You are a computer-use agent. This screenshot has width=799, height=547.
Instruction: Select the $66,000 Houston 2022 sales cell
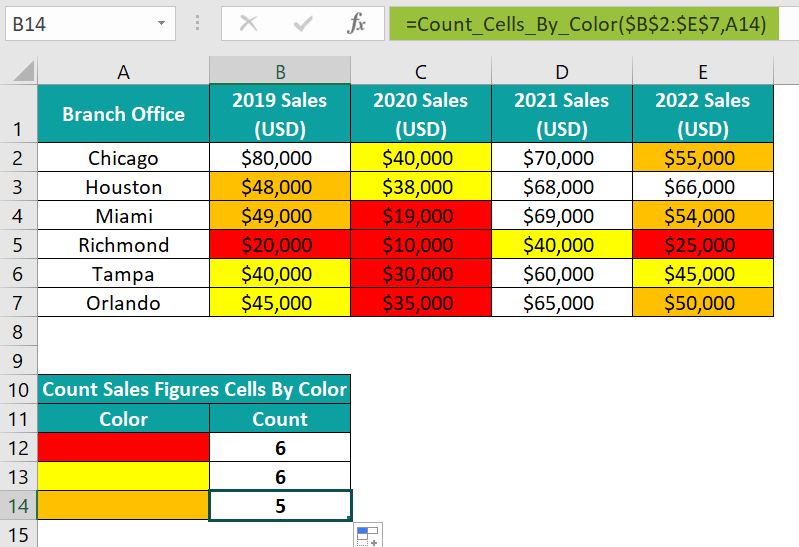click(703, 187)
